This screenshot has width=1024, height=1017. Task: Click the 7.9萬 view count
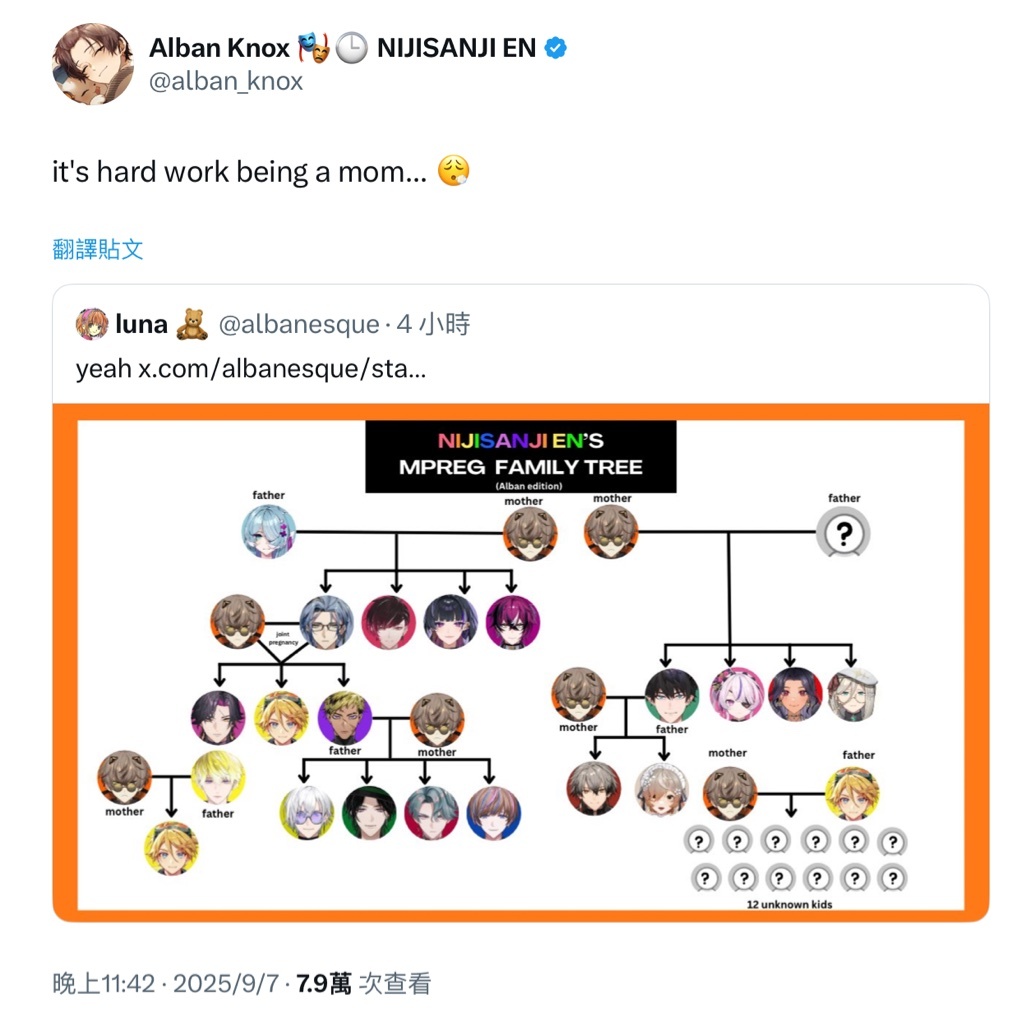pyautogui.click(x=324, y=984)
